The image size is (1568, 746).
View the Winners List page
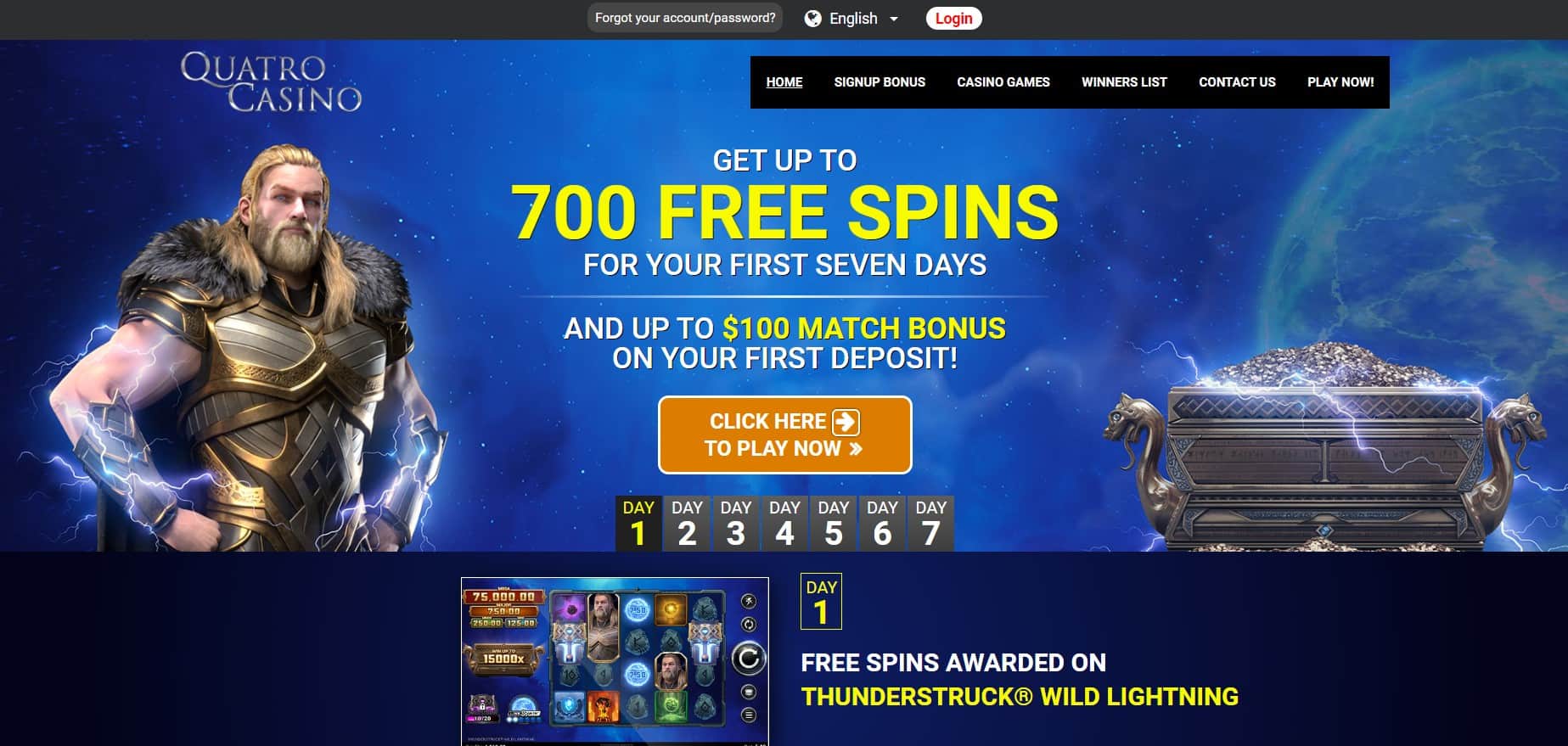[x=1124, y=82]
